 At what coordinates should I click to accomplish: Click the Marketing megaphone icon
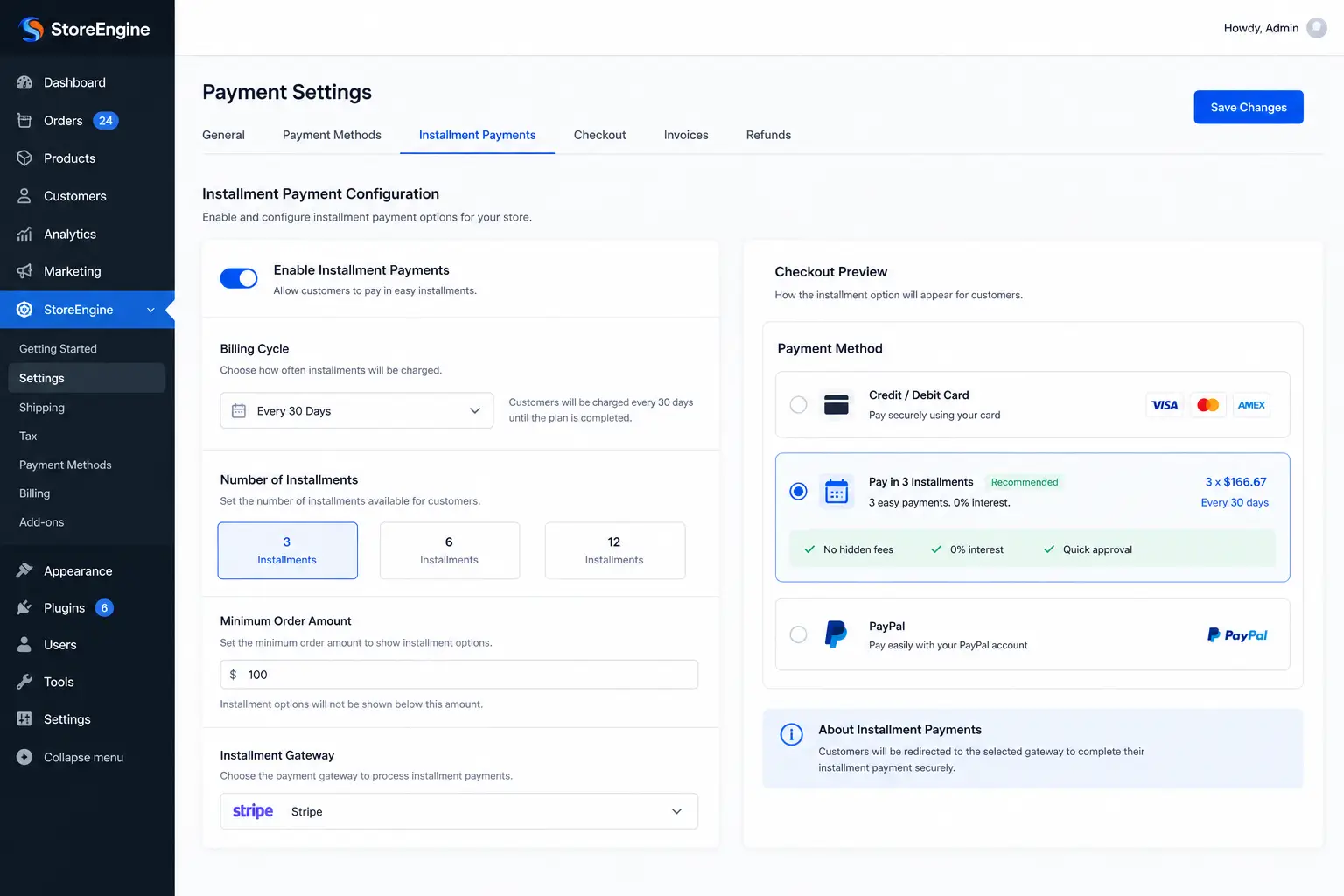(x=24, y=271)
